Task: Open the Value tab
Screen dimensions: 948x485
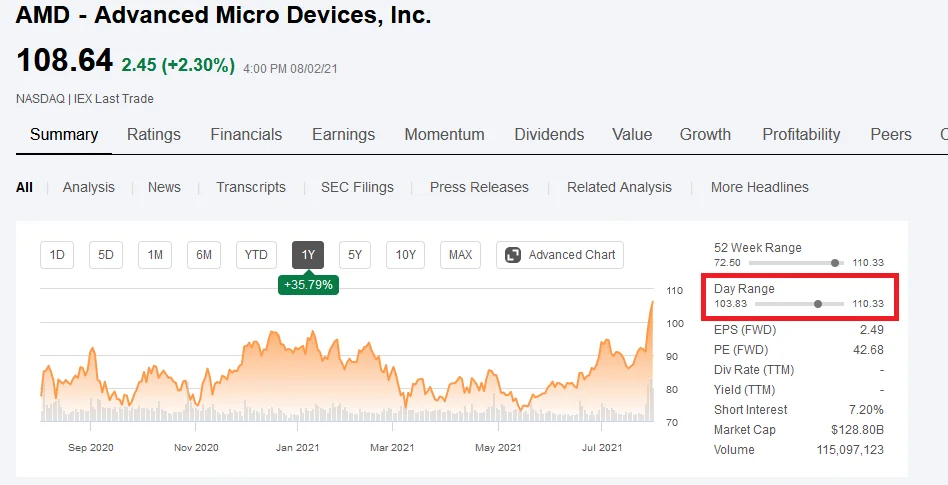Action: (632, 134)
